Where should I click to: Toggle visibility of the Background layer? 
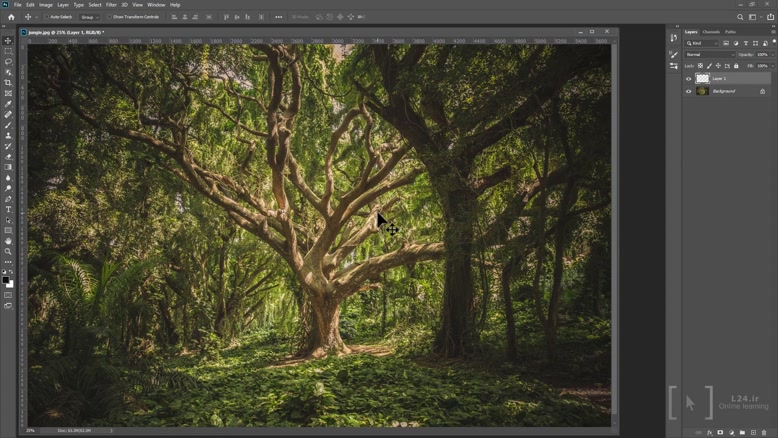(x=688, y=91)
